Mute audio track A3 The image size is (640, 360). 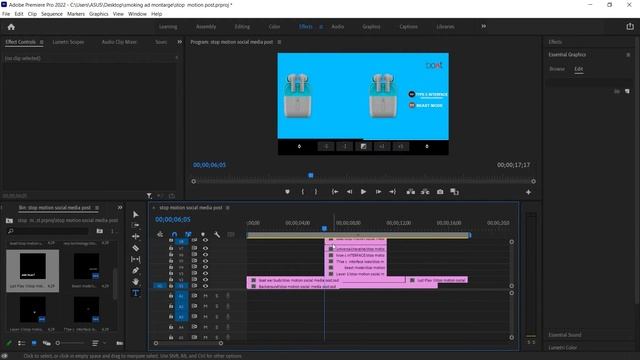206,317
